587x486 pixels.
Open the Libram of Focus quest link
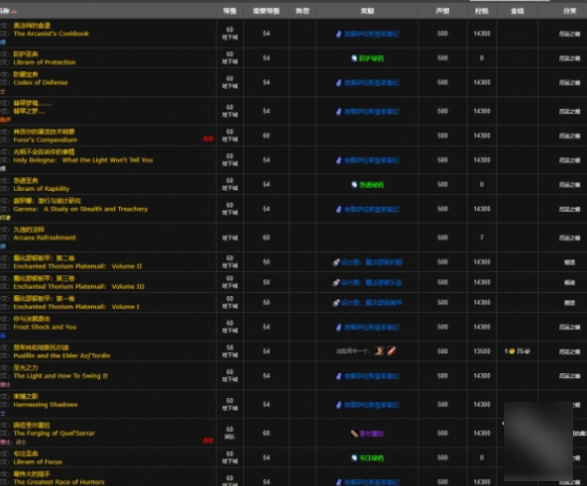[38, 462]
